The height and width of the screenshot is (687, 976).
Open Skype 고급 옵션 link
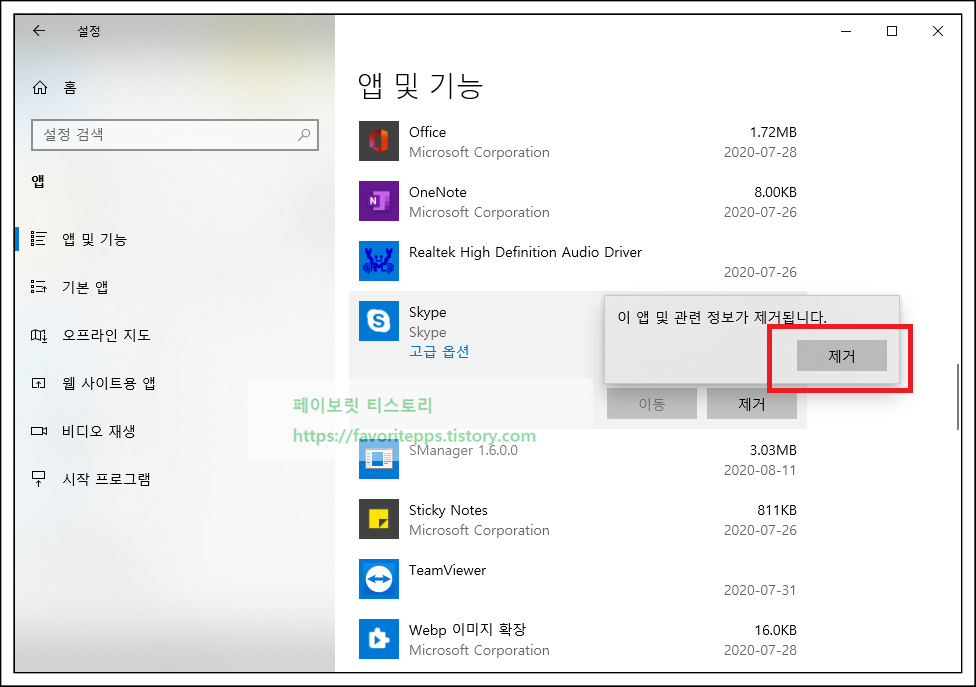439,352
